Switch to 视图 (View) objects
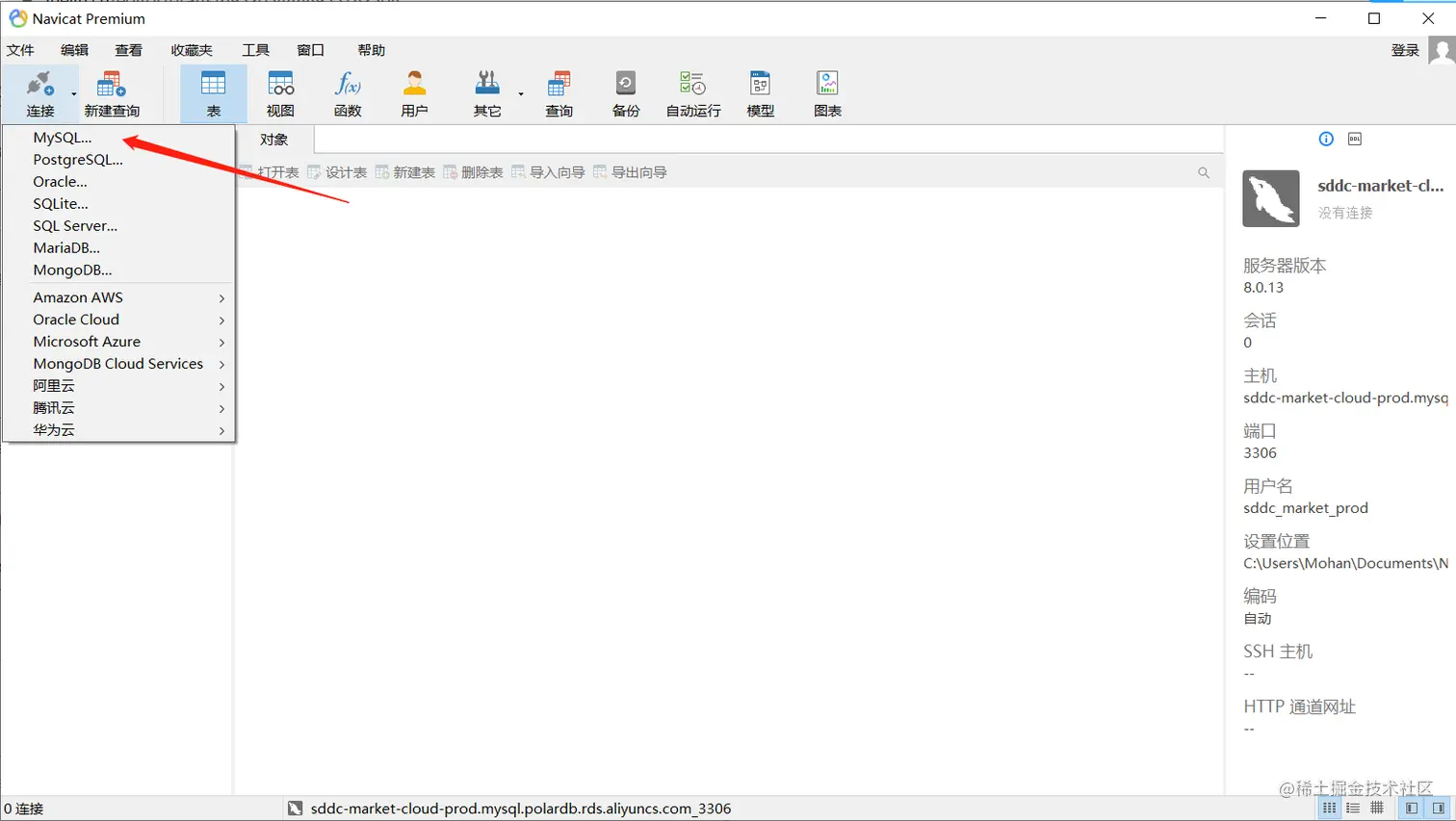This screenshot has width=1456, height=821. pos(280,93)
